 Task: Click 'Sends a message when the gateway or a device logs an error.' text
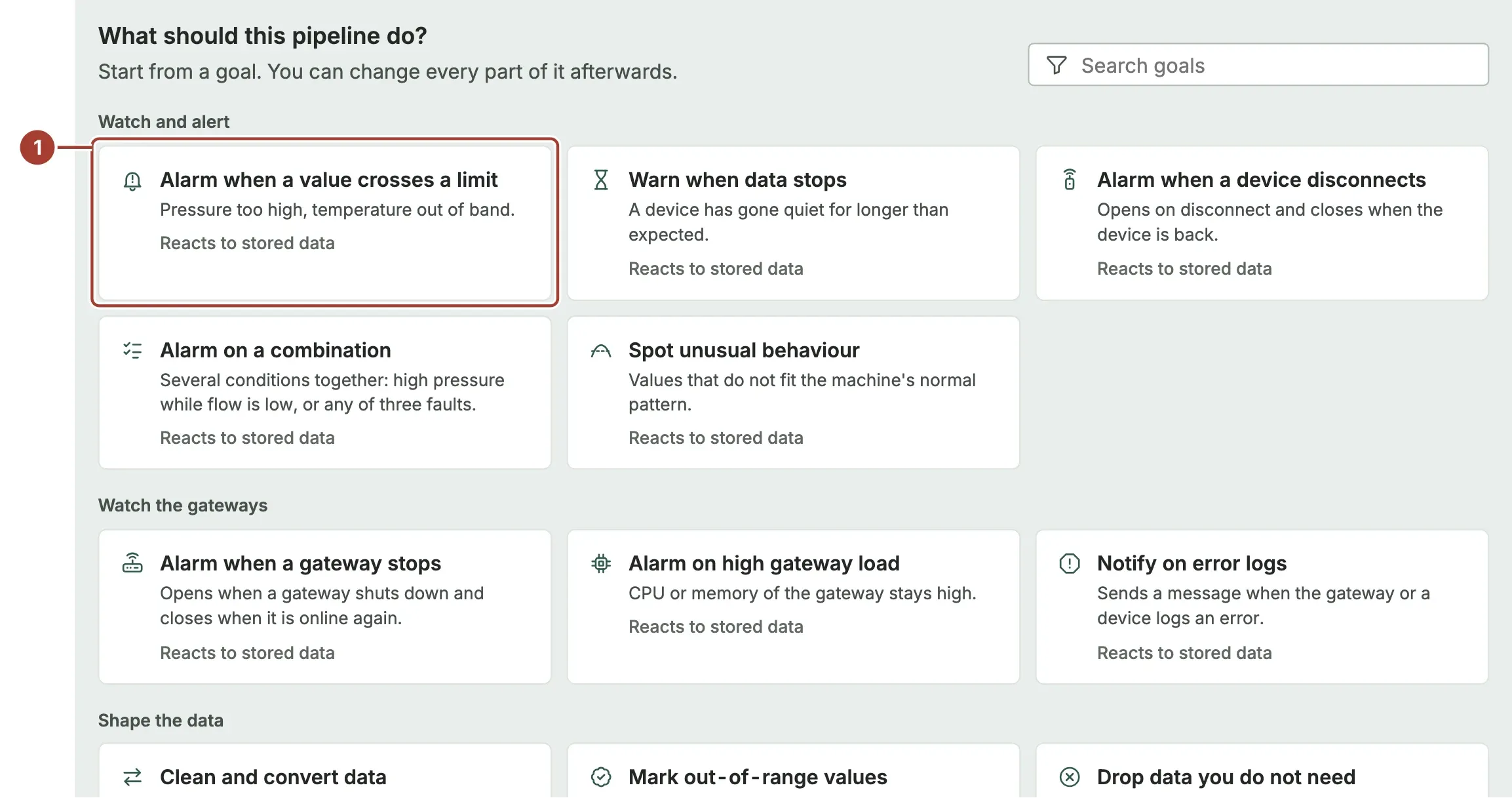(1264, 606)
